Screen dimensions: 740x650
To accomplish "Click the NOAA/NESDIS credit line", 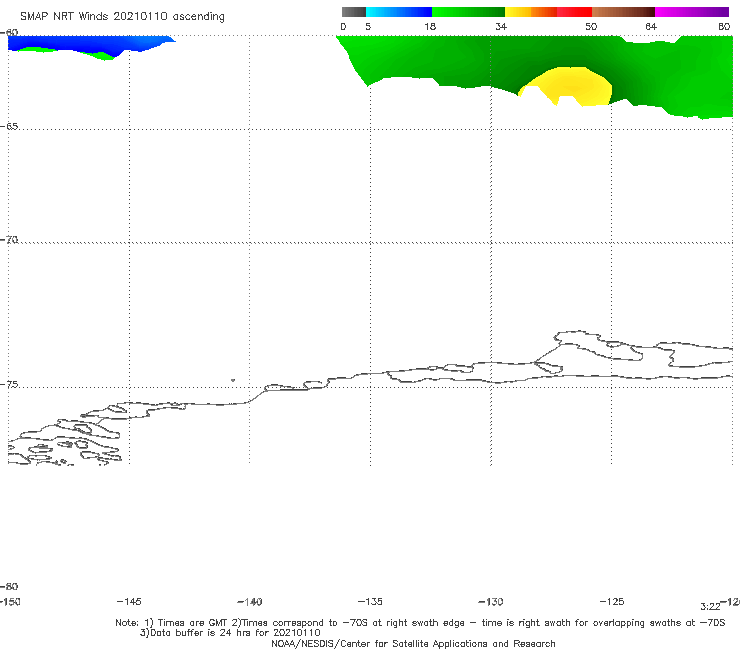I will point(413,643).
